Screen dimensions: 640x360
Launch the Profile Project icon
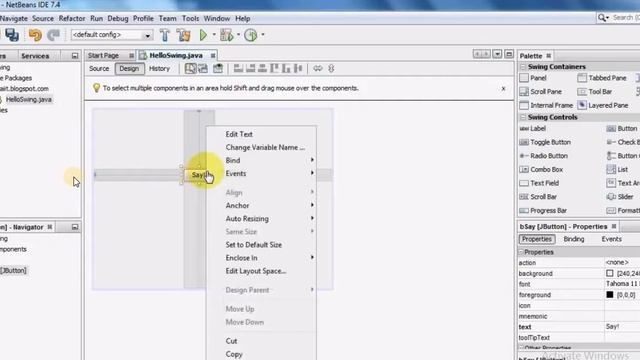pos(251,35)
